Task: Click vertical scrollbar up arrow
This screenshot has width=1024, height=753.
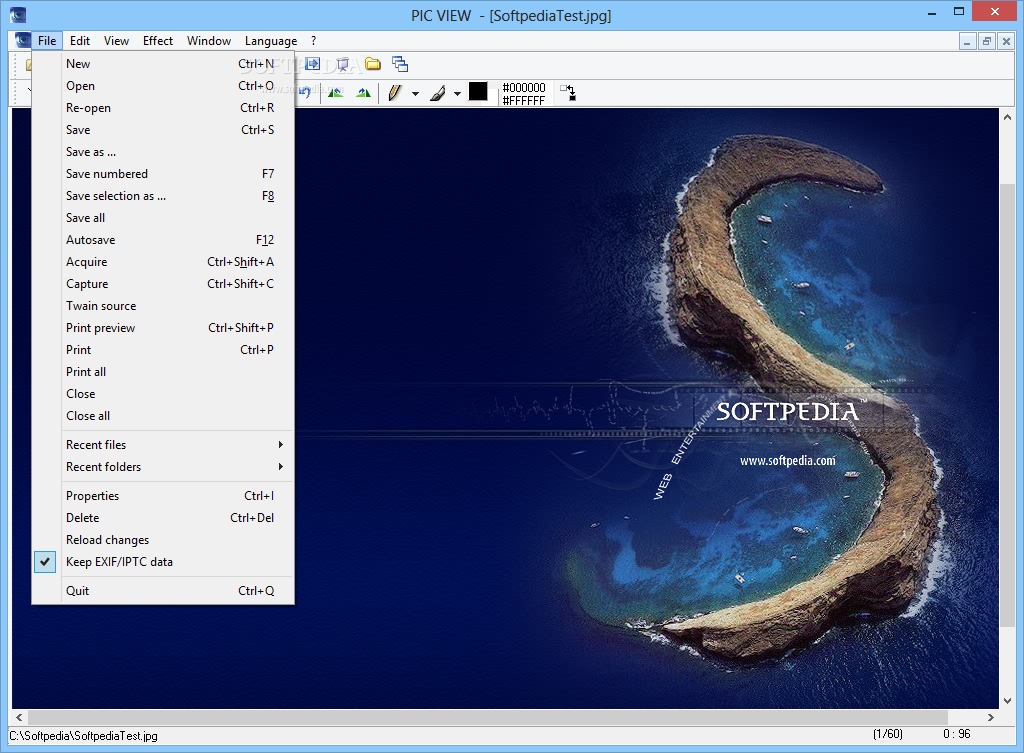Action: point(1007,118)
